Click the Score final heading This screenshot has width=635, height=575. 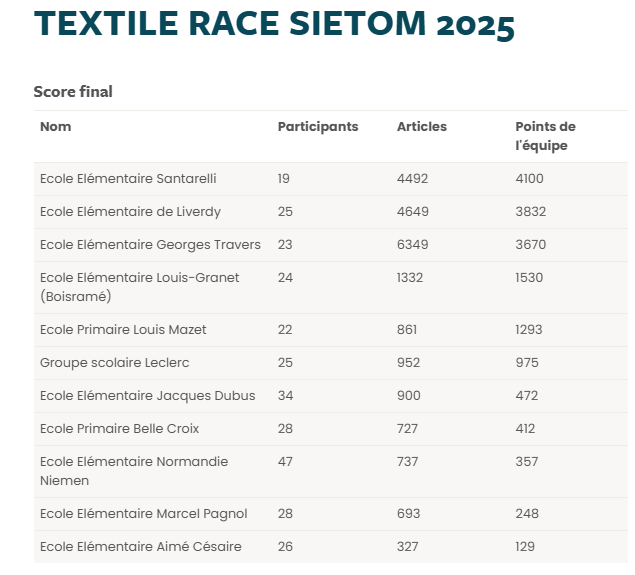pos(73,92)
